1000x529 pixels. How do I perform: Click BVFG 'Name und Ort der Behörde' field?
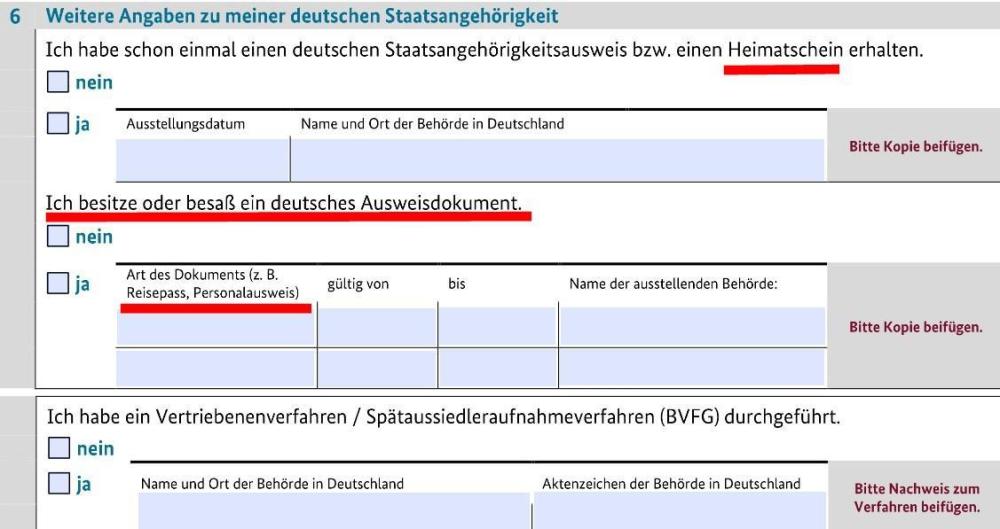tap(334, 510)
